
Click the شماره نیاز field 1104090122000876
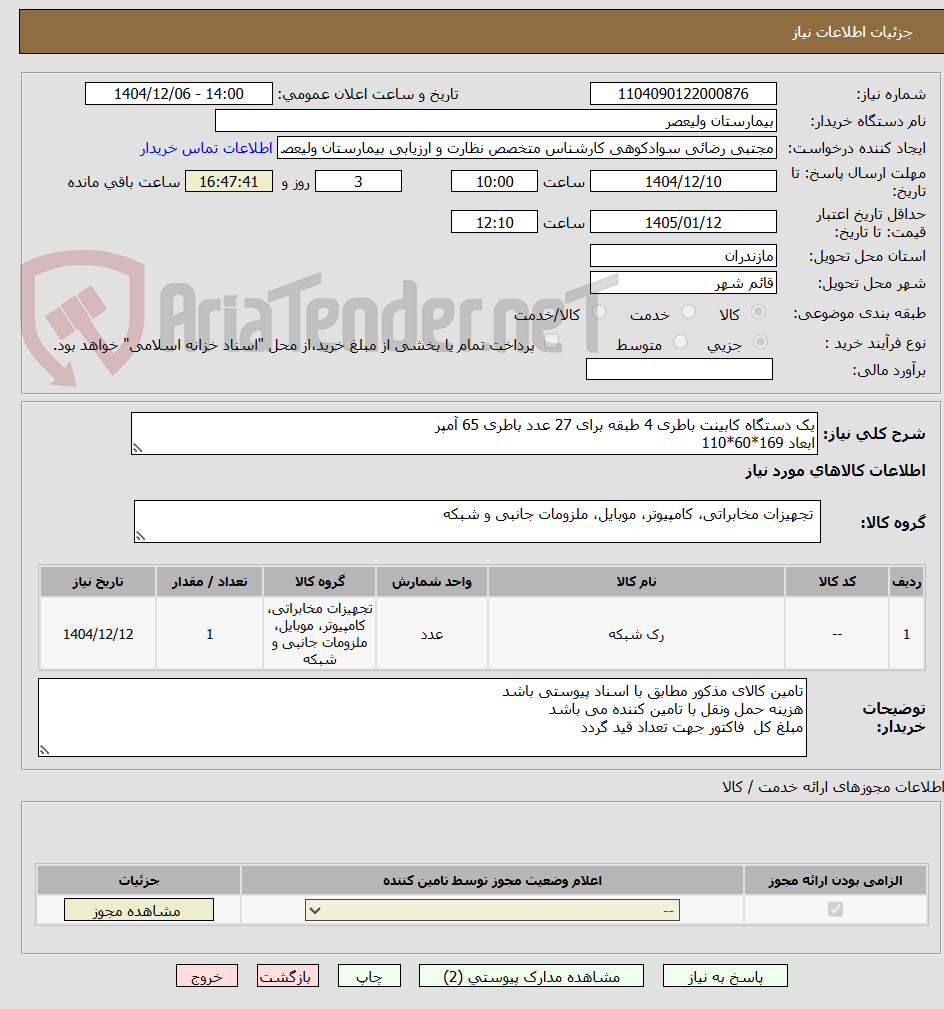point(683,94)
